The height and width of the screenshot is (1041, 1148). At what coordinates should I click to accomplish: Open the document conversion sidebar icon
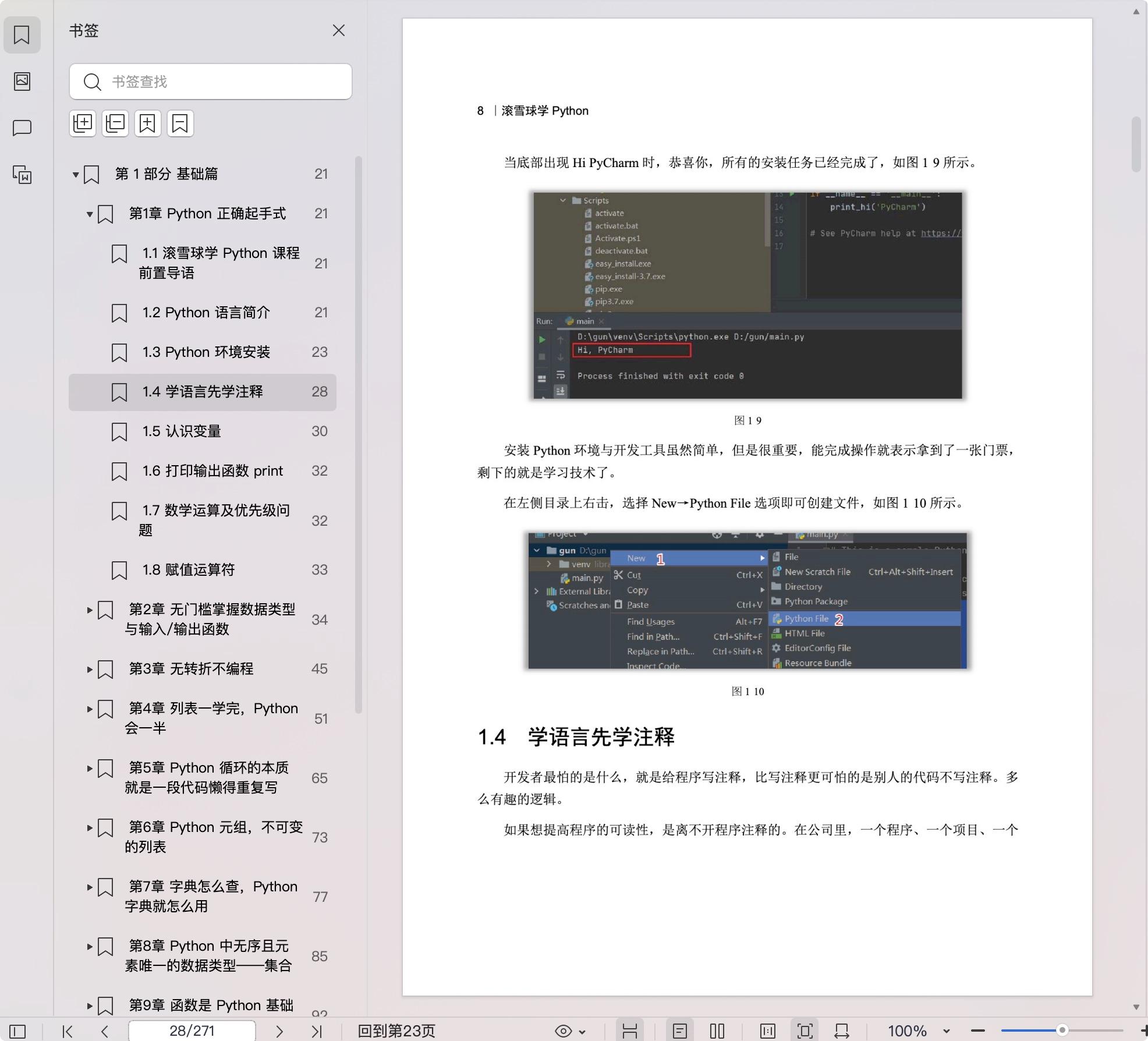click(x=22, y=175)
